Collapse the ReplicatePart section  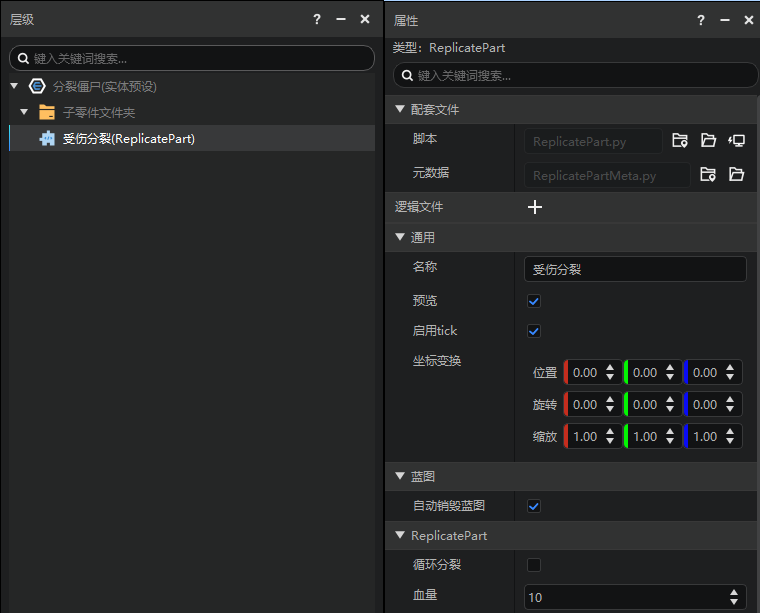400,535
